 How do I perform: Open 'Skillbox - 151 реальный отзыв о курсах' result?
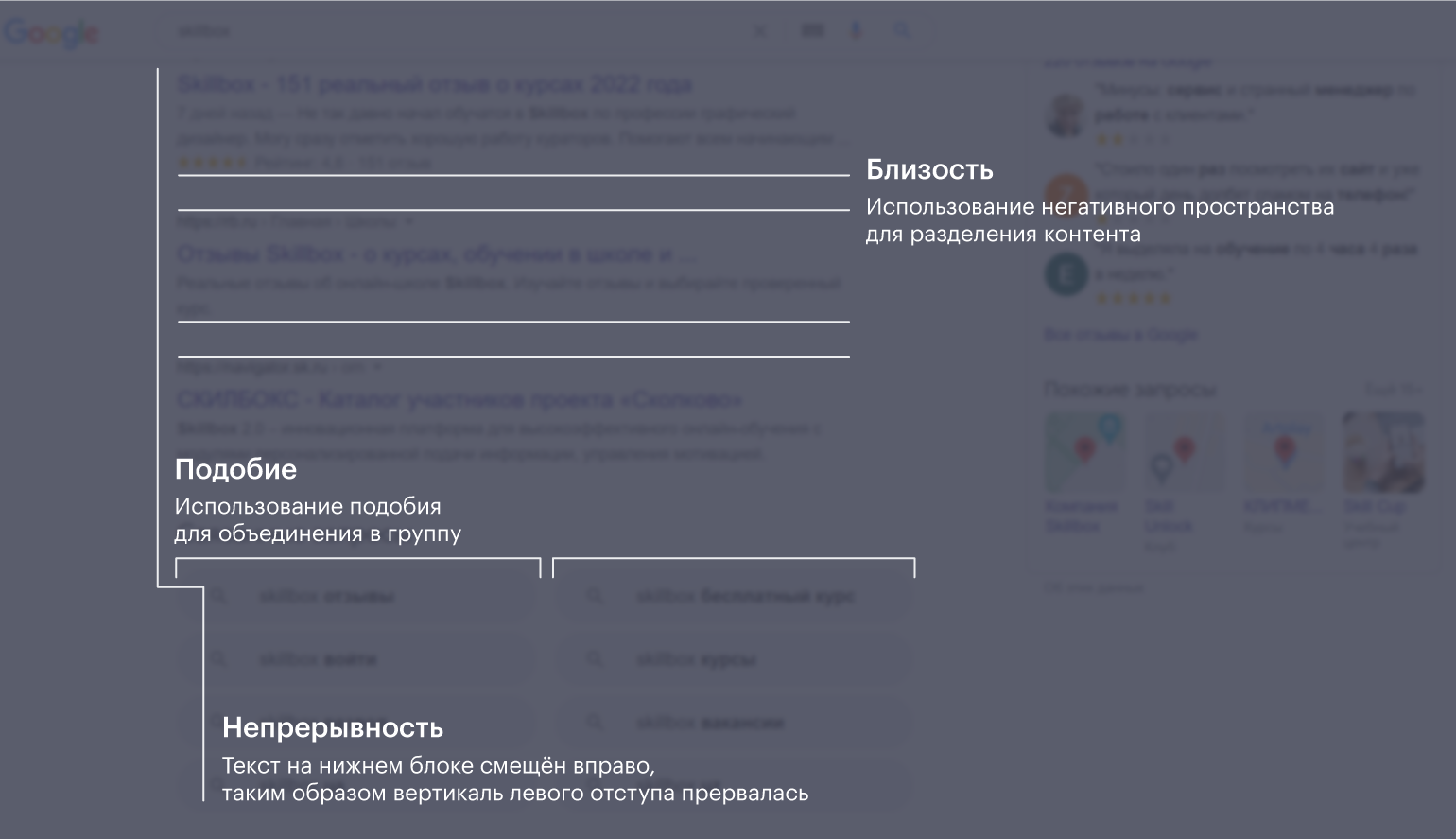434,85
